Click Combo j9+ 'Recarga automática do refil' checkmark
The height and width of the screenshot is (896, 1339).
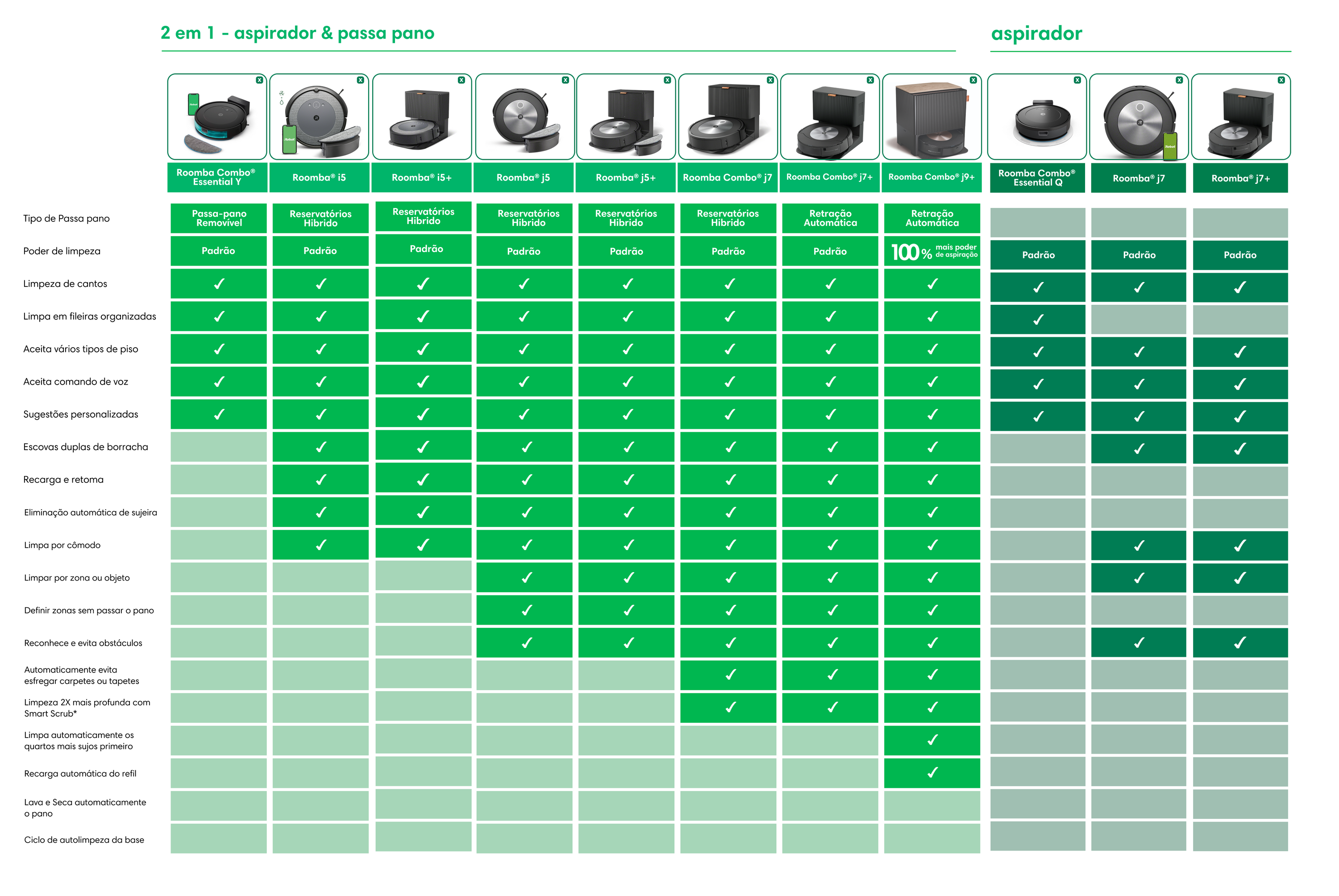click(932, 772)
